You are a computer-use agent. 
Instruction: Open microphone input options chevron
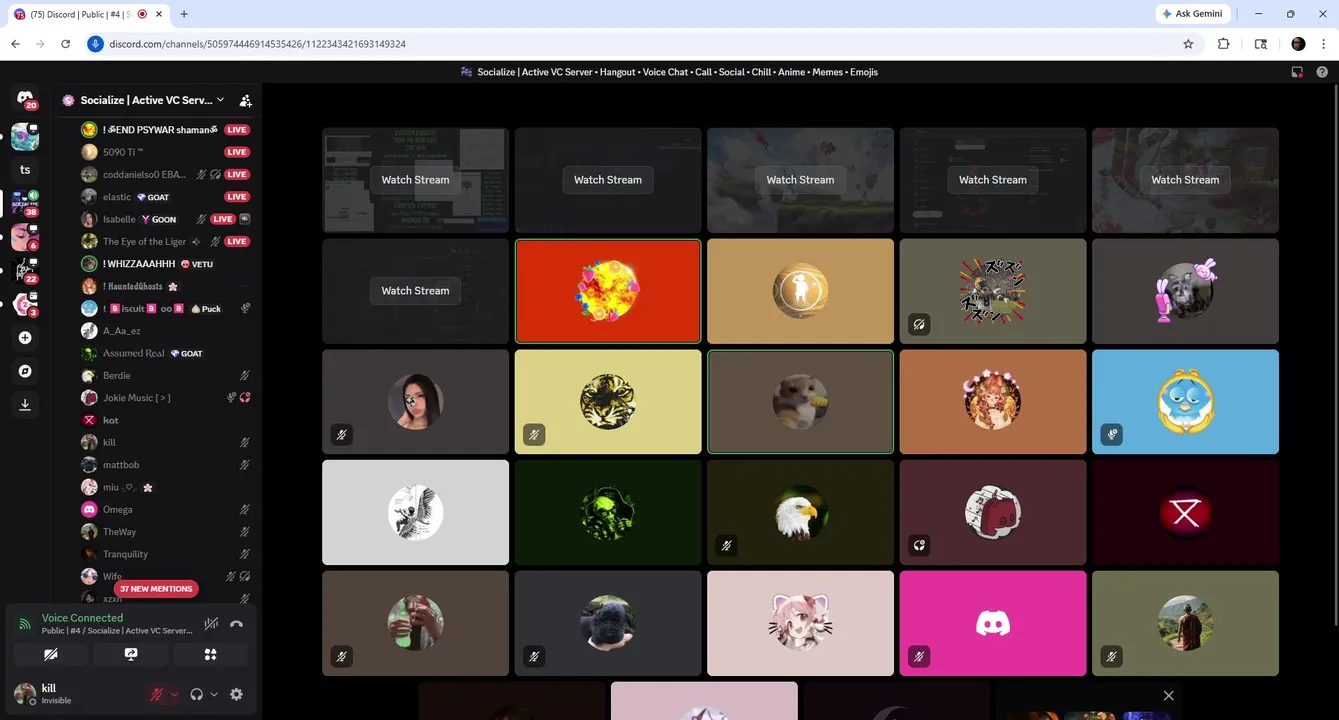[174, 694]
